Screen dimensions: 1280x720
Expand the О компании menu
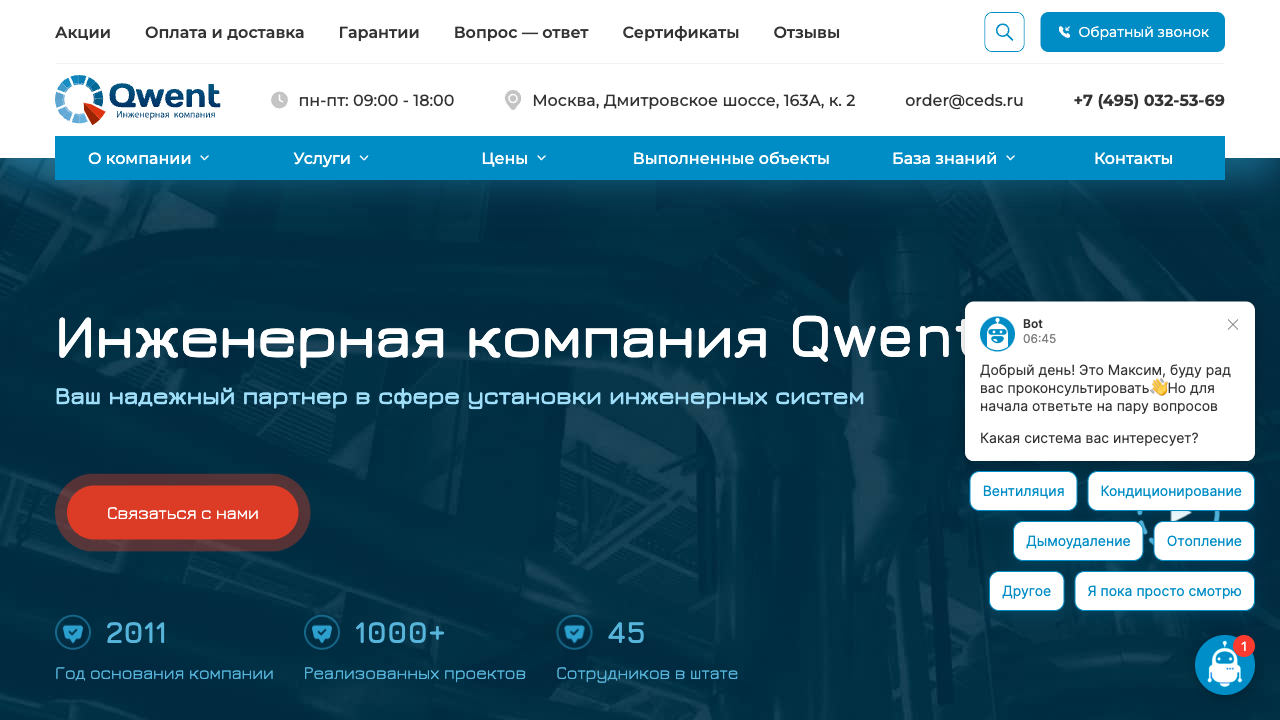pyautogui.click(x=149, y=158)
